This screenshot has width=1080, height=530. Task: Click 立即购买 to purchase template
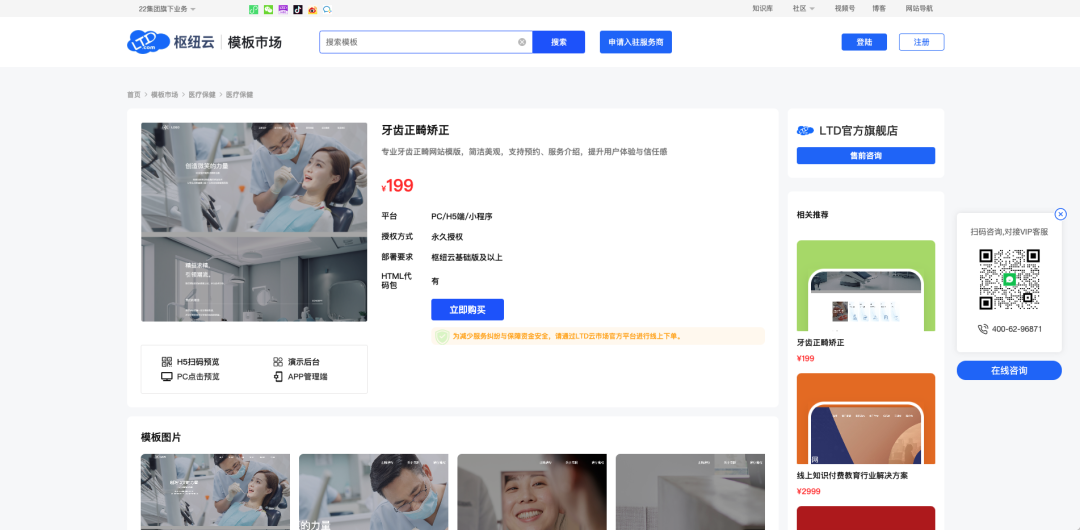point(468,309)
